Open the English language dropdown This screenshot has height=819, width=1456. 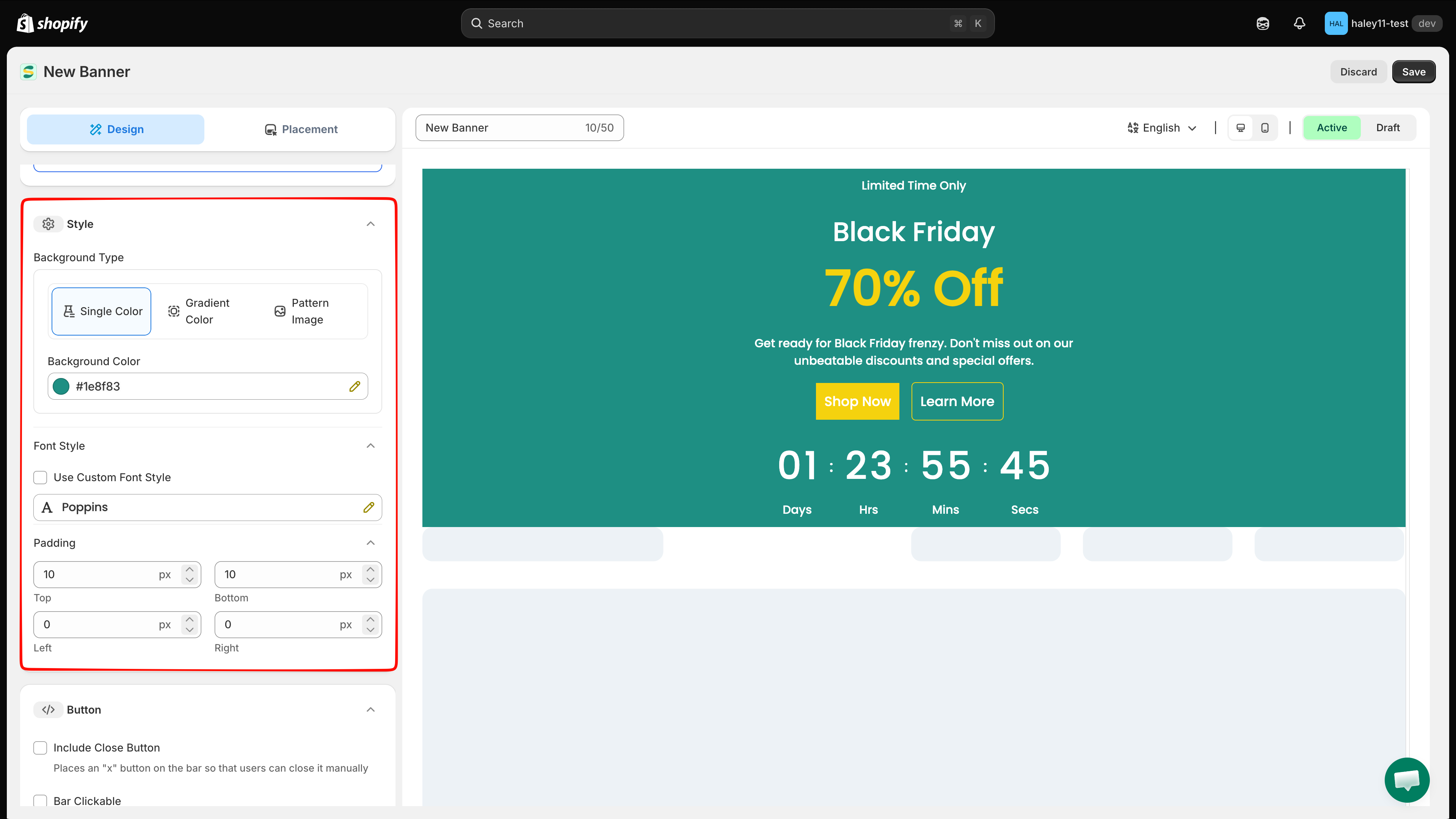coord(1162,128)
